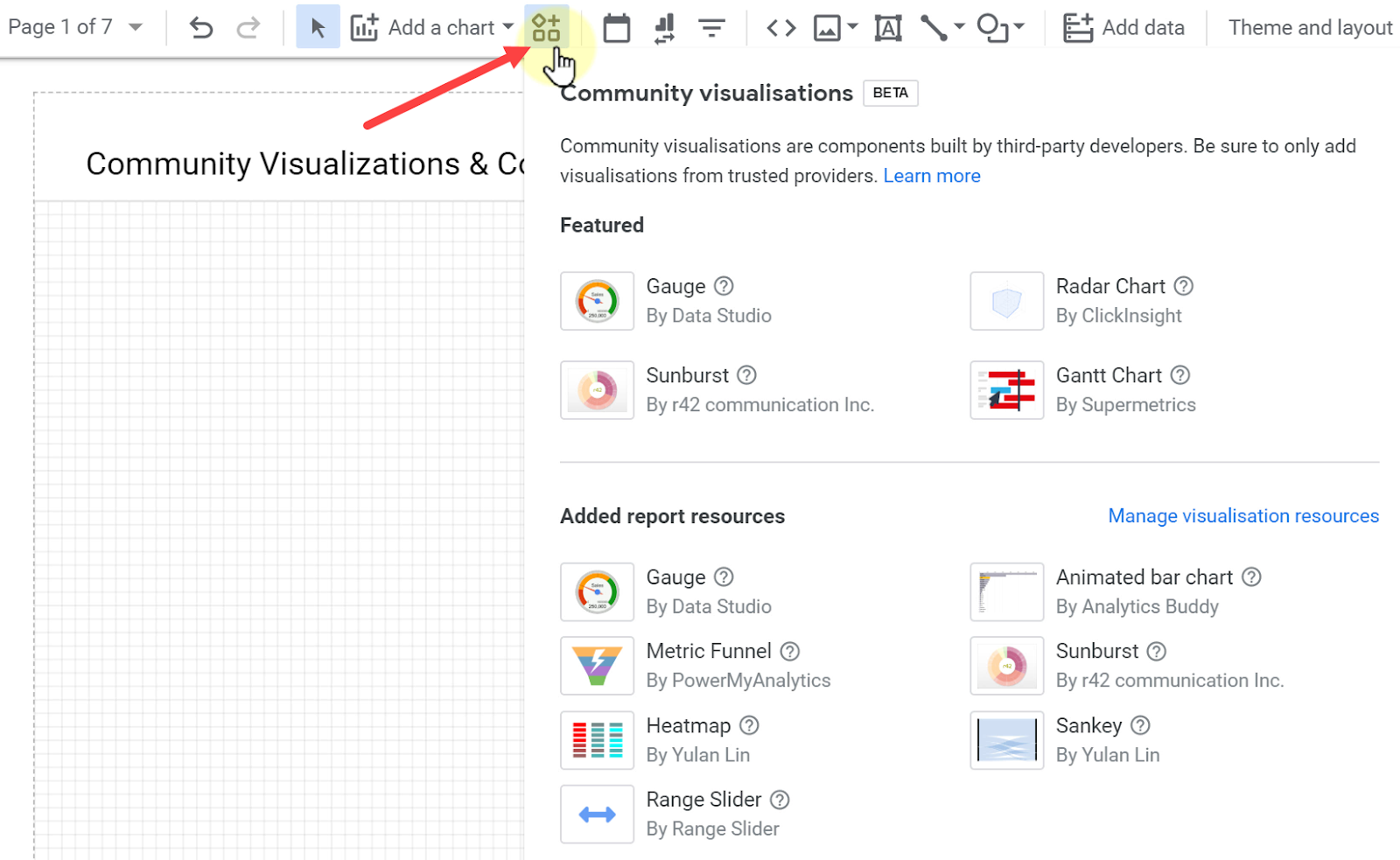Activate the selection mode arrow tool
Image resolution: width=1400 pixels, height=860 pixels.
click(318, 27)
